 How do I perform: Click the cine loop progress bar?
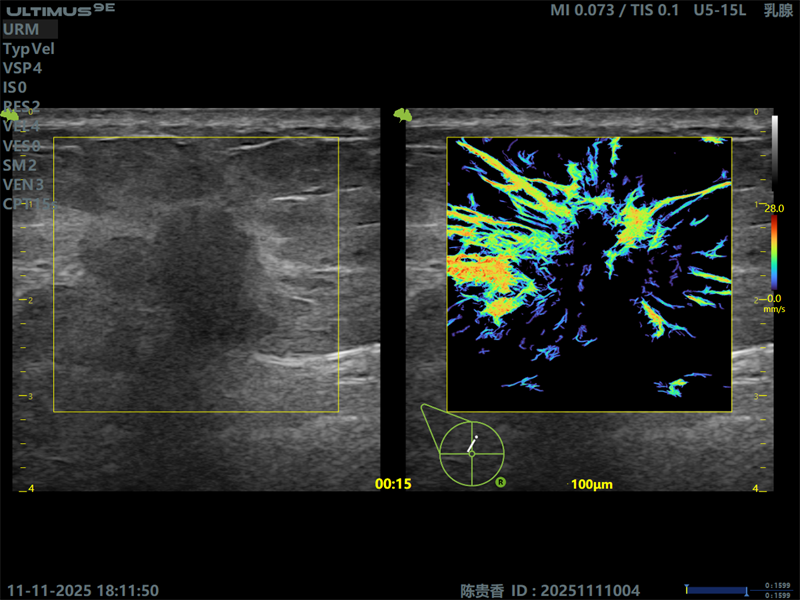(x=717, y=591)
